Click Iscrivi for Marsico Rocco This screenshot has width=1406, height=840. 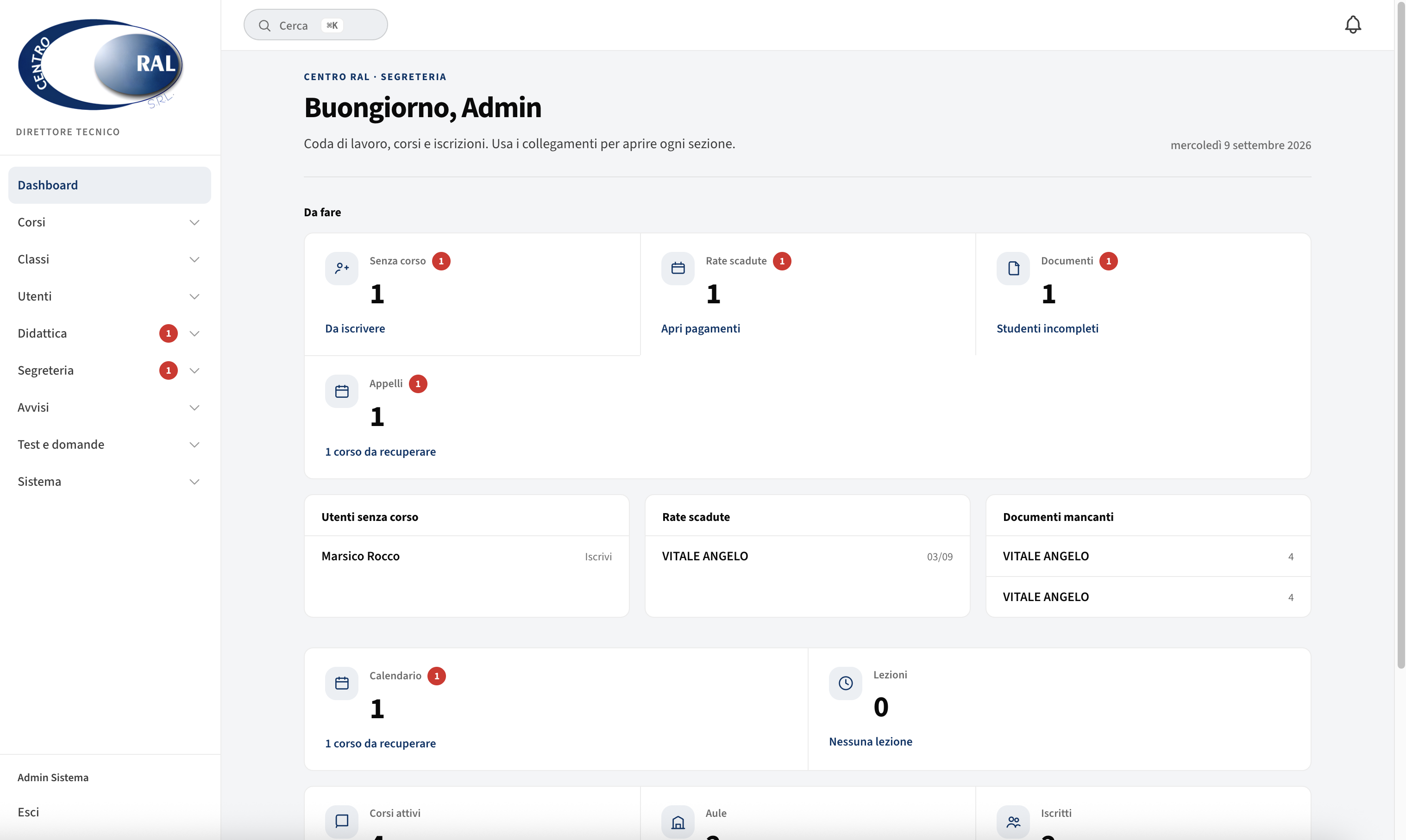point(598,557)
